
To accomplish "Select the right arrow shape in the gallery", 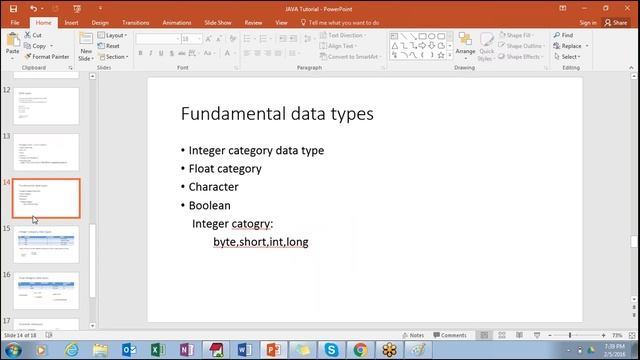I will click(x=422, y=46).
